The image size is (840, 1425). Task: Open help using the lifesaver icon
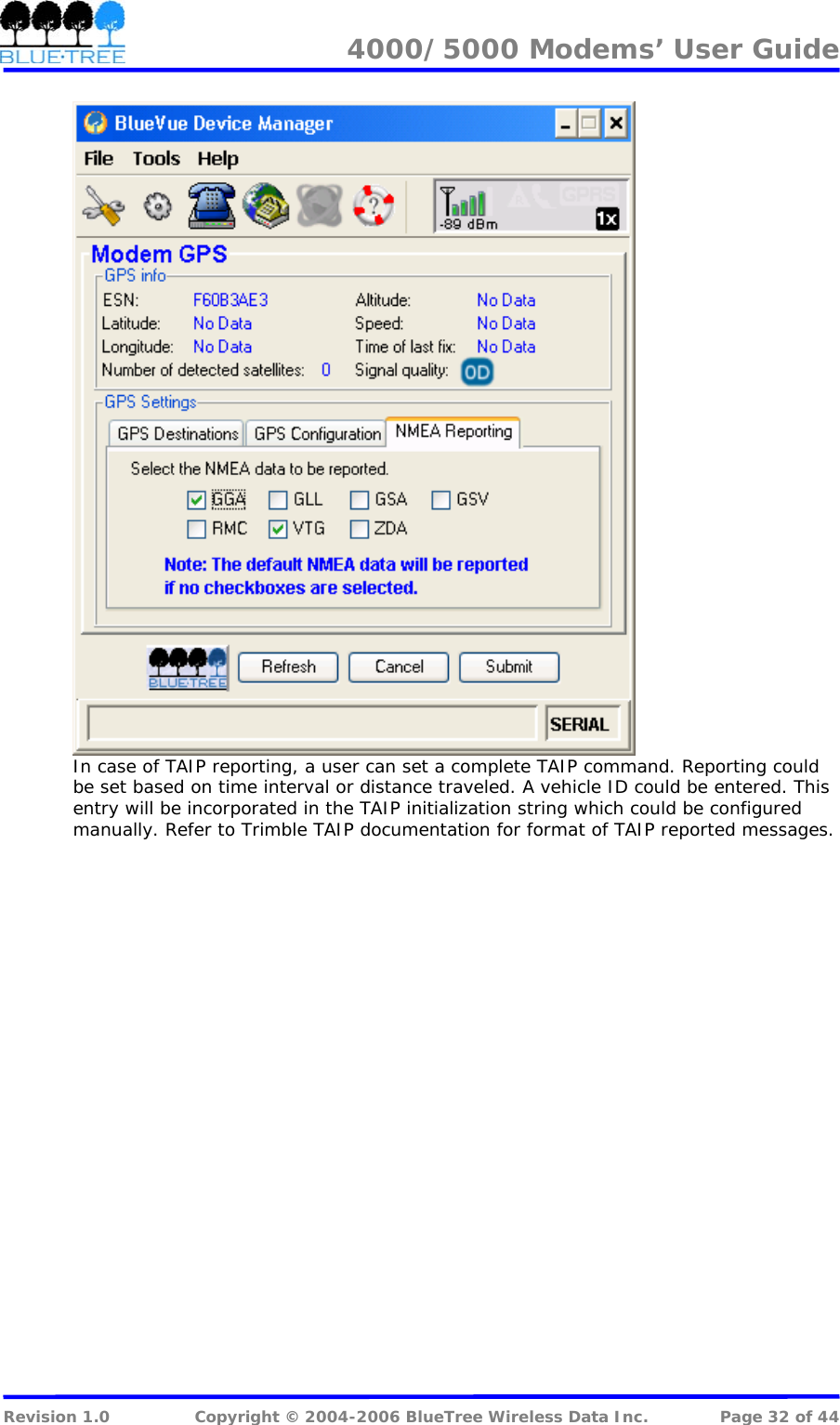click(x=372, y=205)
